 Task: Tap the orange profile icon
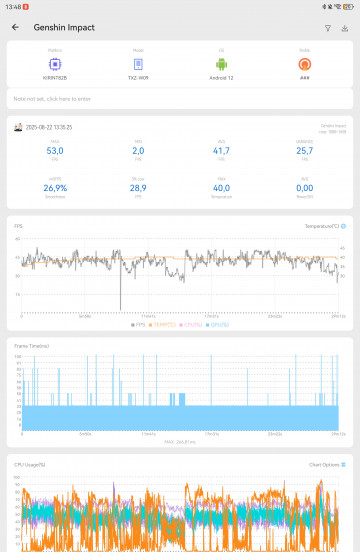click(x=304, y=64)
